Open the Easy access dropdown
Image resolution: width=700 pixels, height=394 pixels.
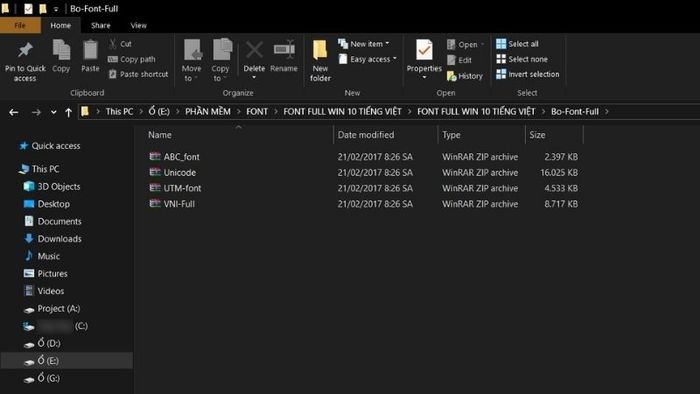[367, 59]
